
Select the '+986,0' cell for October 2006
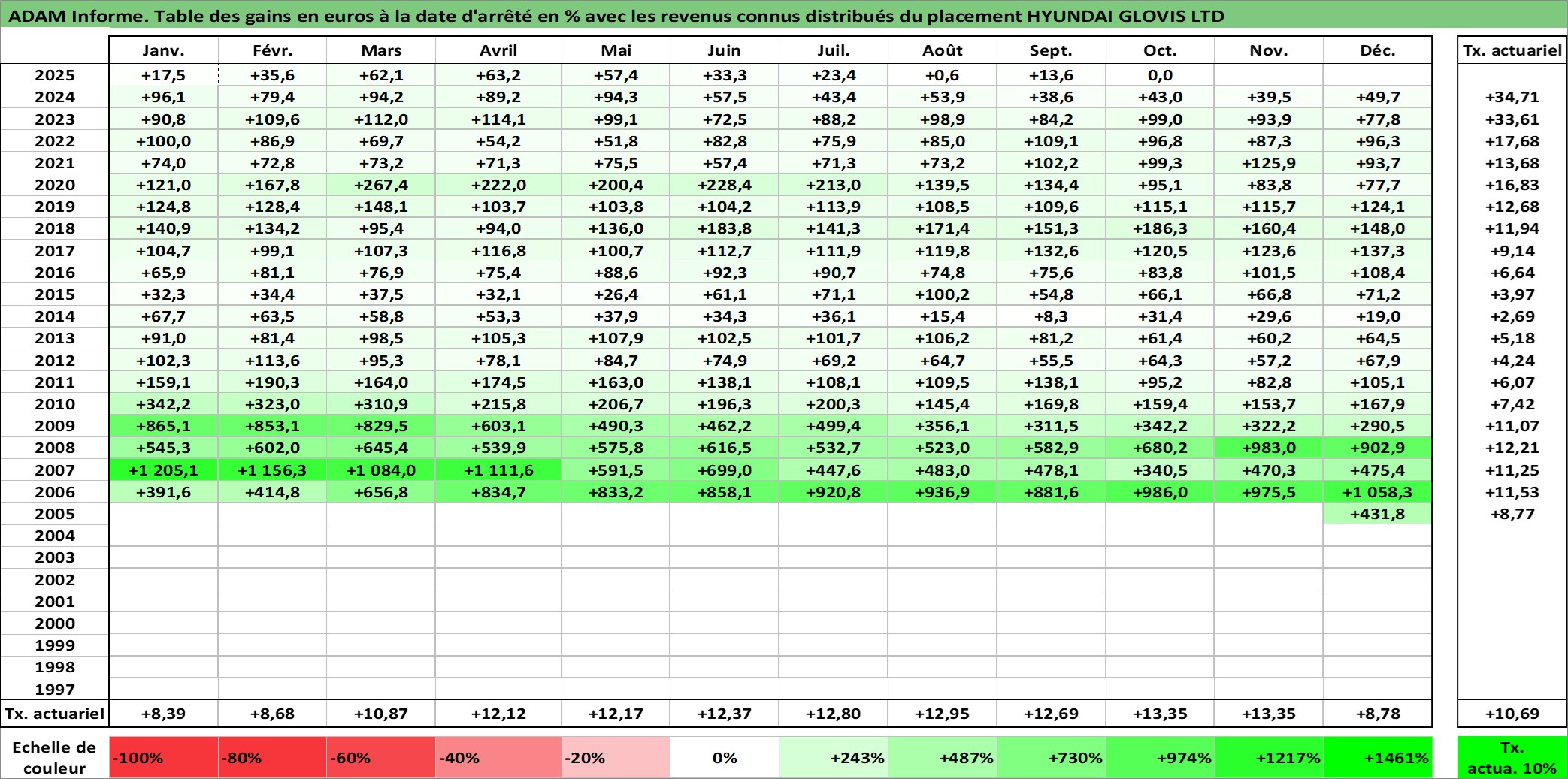1160,492
